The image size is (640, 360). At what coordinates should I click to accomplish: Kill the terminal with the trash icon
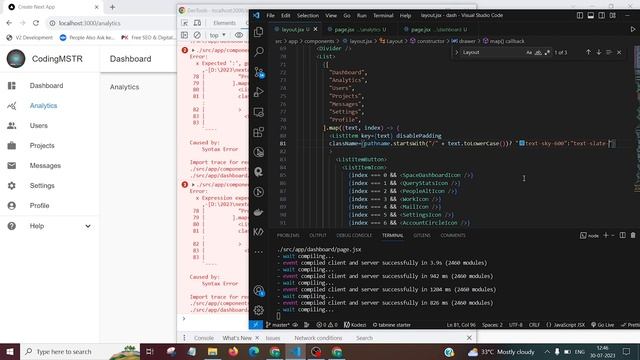pyautogui.click(x=633, y=236)
